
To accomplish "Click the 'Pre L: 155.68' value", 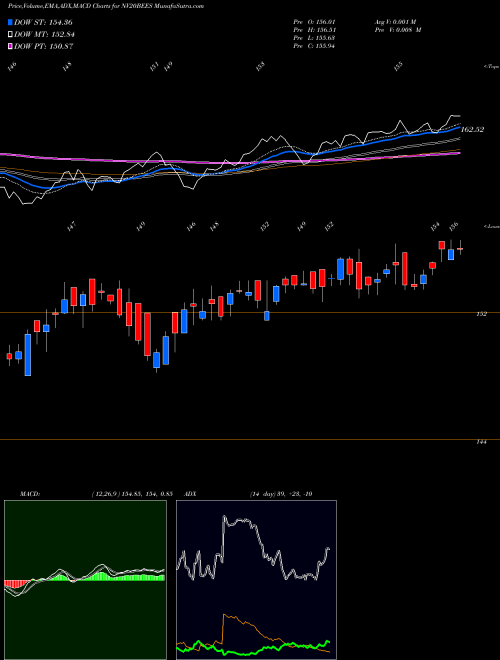I will pyautogui.click(x=314, y=38).
